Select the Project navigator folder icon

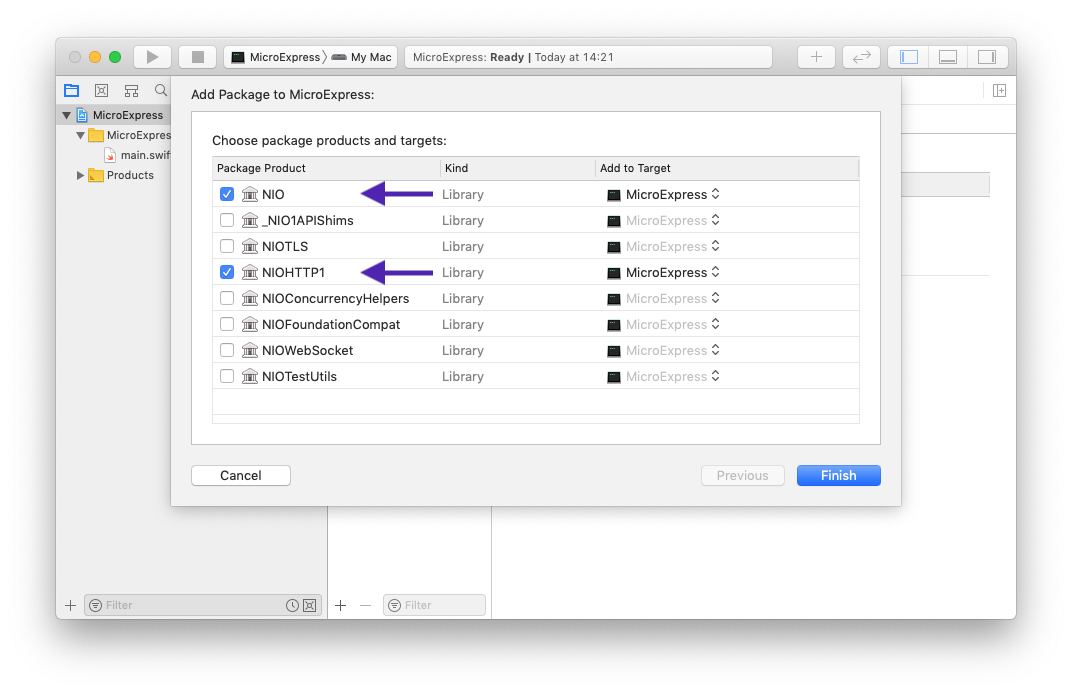[72, 90]
